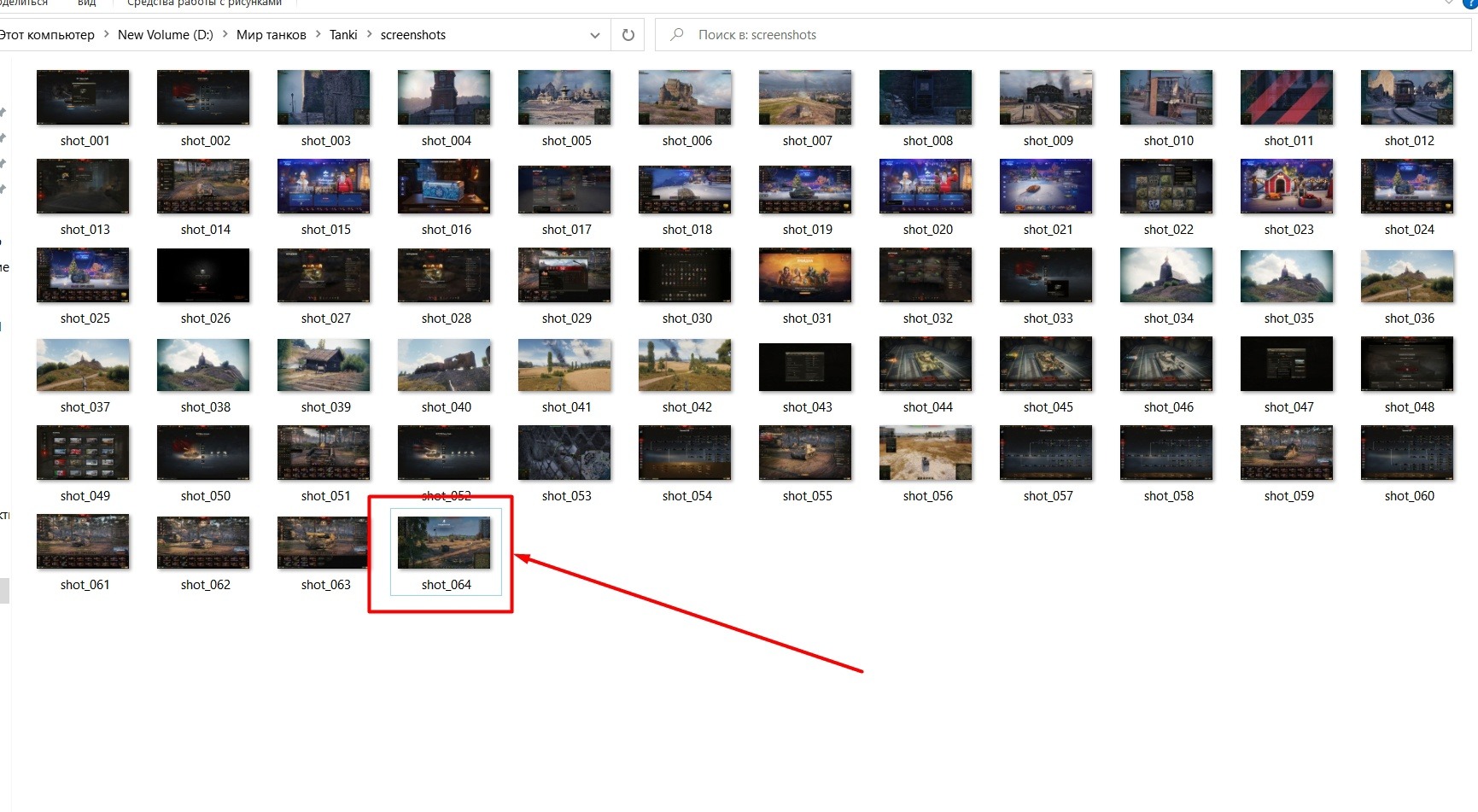
Task: Click file name label shot_002
Action: pos(206,141)
